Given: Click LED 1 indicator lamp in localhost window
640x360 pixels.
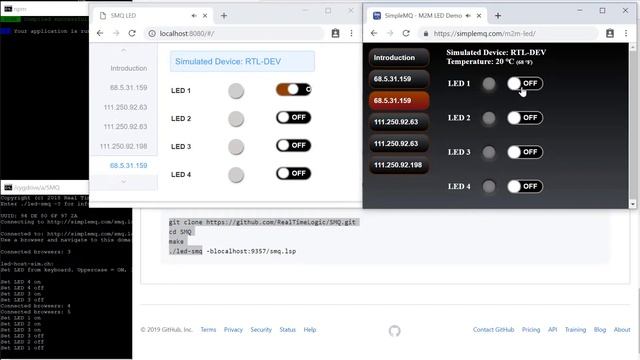Looking at the screenshot, I should pos(236,91).
